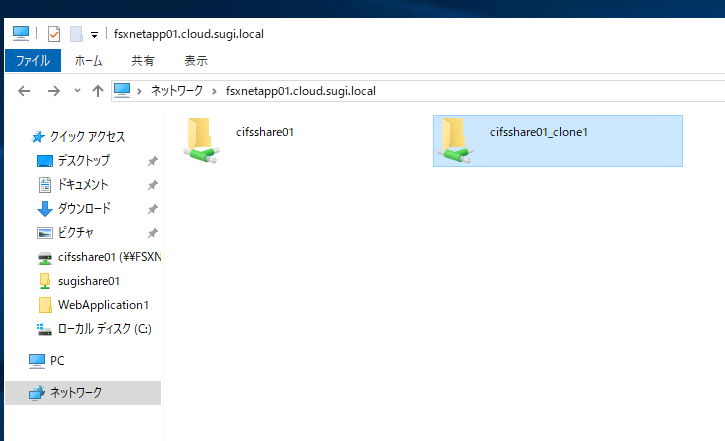The height and width of the screenshot is (441, 725).
Task: Select the cifsshare01_clone1 shared folder icon
Action: (455, 141)
